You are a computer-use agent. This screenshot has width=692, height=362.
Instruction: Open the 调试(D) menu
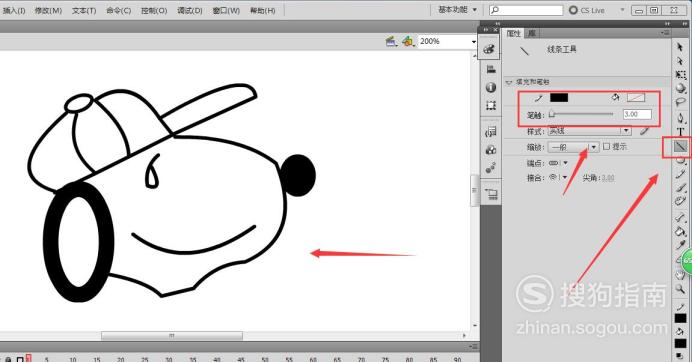point(190,10)
